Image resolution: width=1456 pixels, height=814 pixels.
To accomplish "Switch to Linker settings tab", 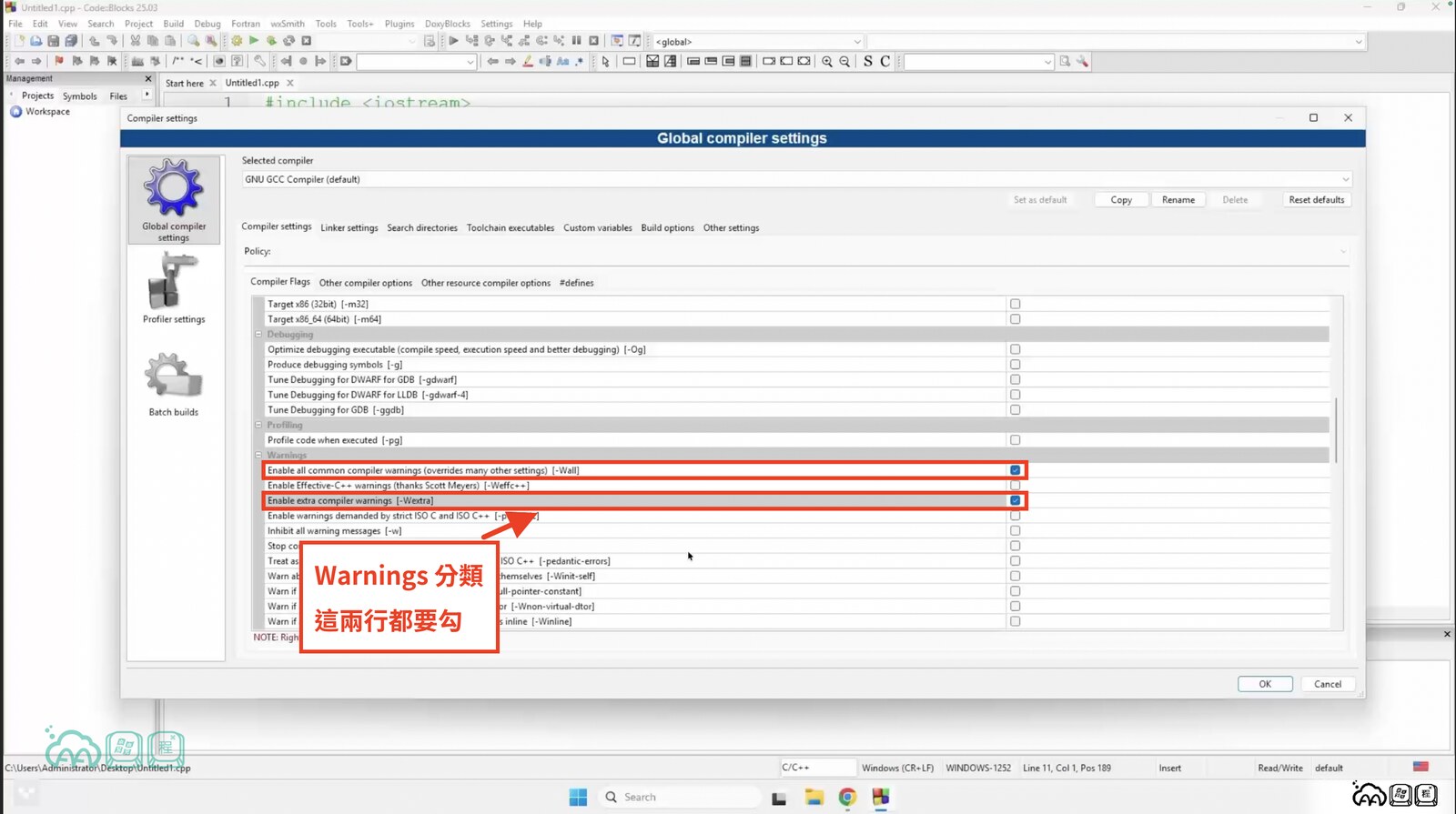I will [x=349, y=228].
